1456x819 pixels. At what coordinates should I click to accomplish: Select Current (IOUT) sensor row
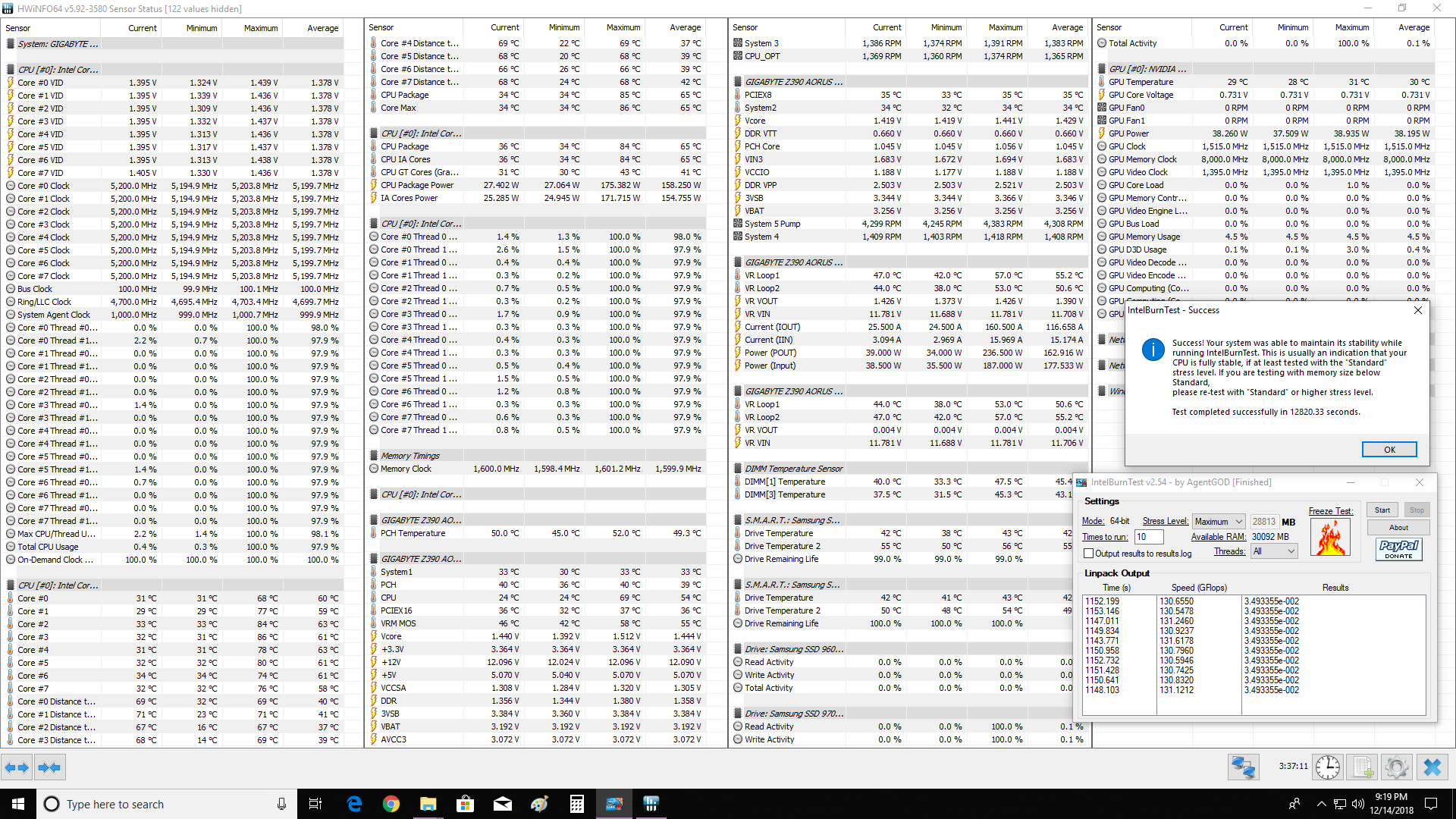click(x=908, y=327)
